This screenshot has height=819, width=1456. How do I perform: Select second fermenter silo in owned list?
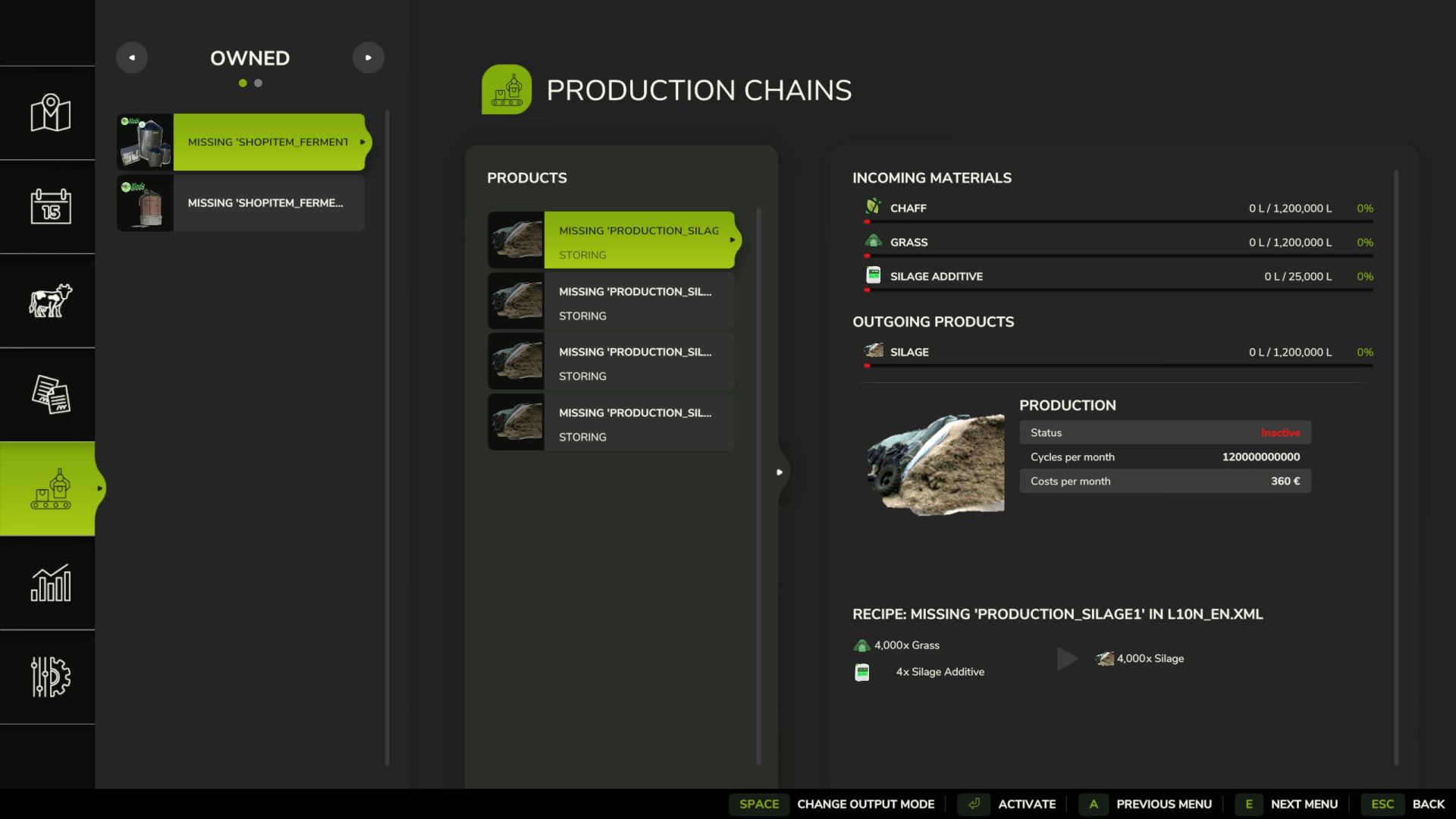pos(241,203)
